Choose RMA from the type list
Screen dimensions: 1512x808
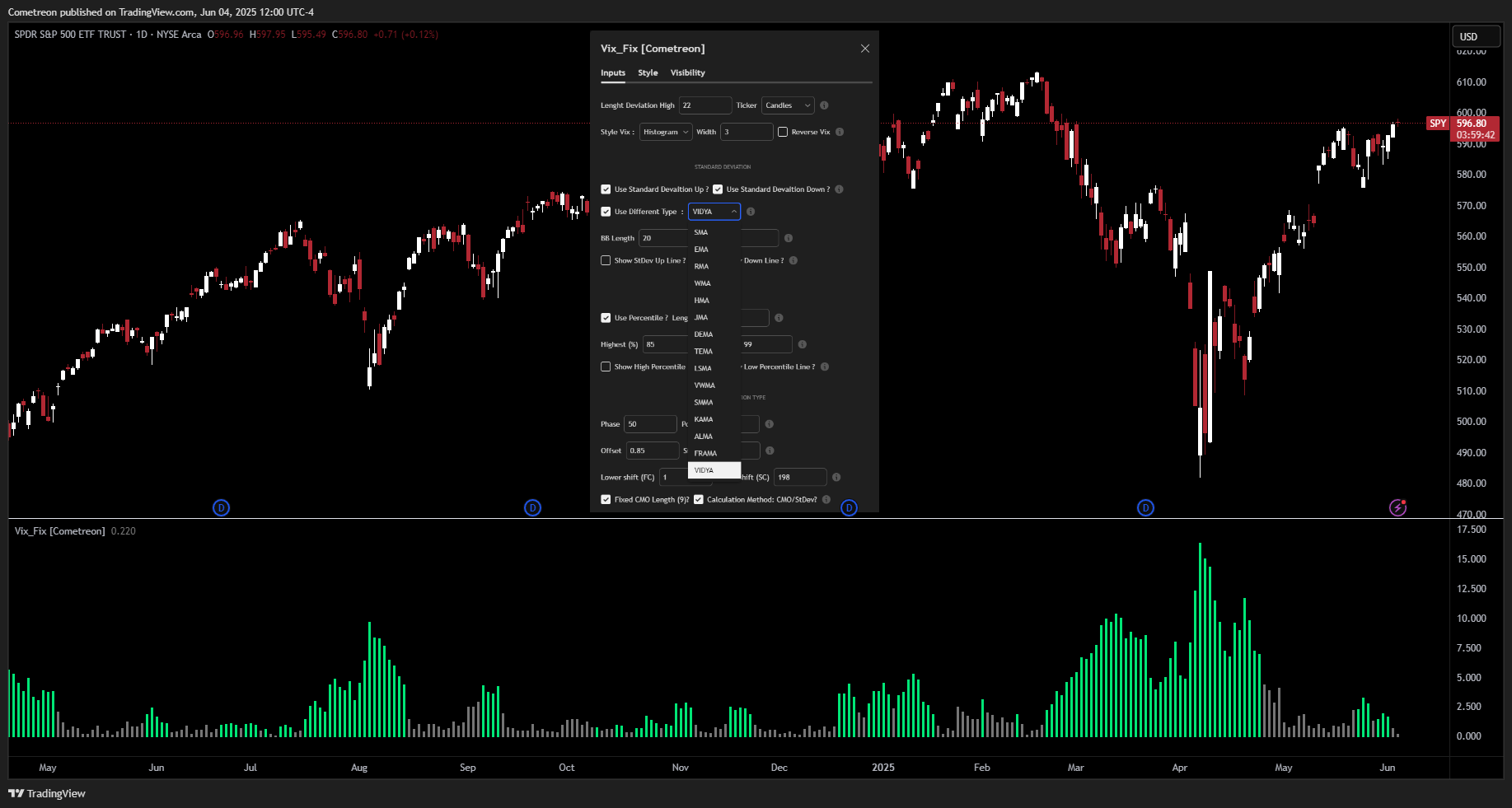tap(714, 266)
